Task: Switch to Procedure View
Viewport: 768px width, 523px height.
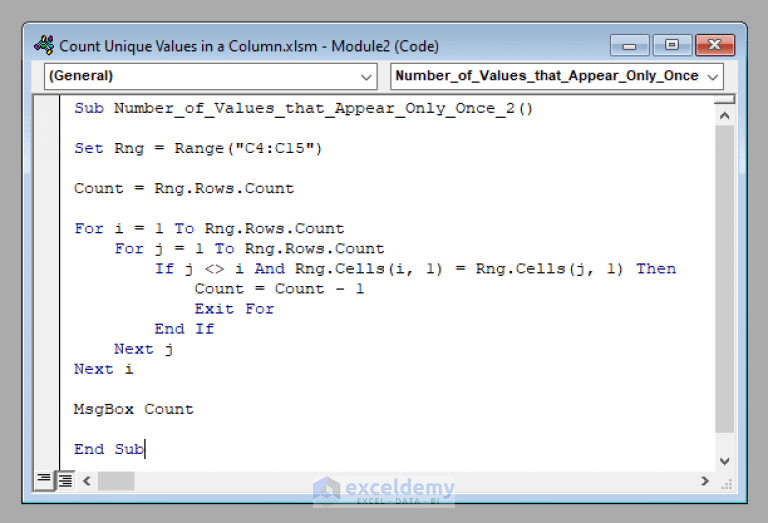Action: click(44, 480)
